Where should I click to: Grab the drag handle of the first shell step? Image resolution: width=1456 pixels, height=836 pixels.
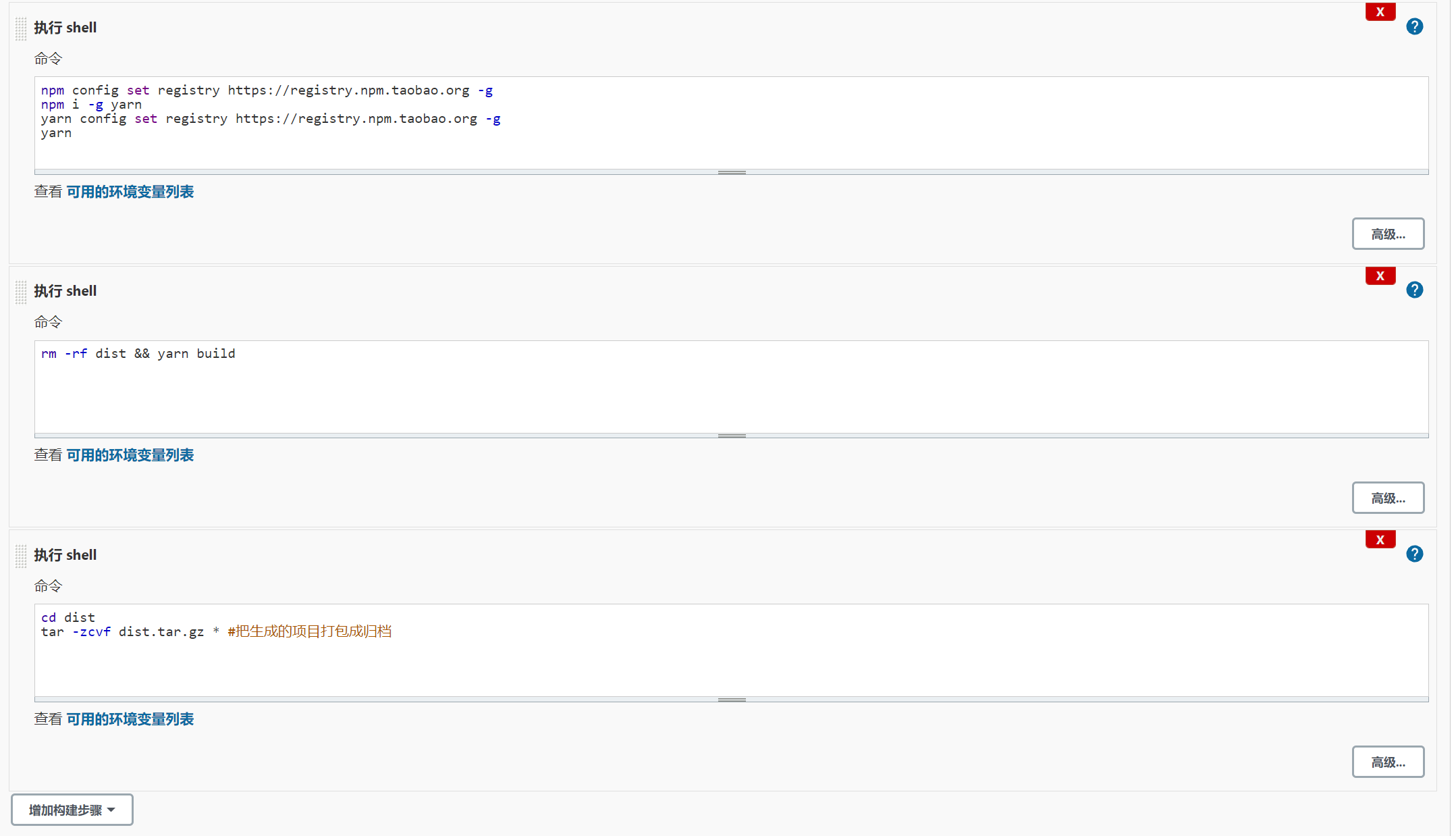[21, 28]
